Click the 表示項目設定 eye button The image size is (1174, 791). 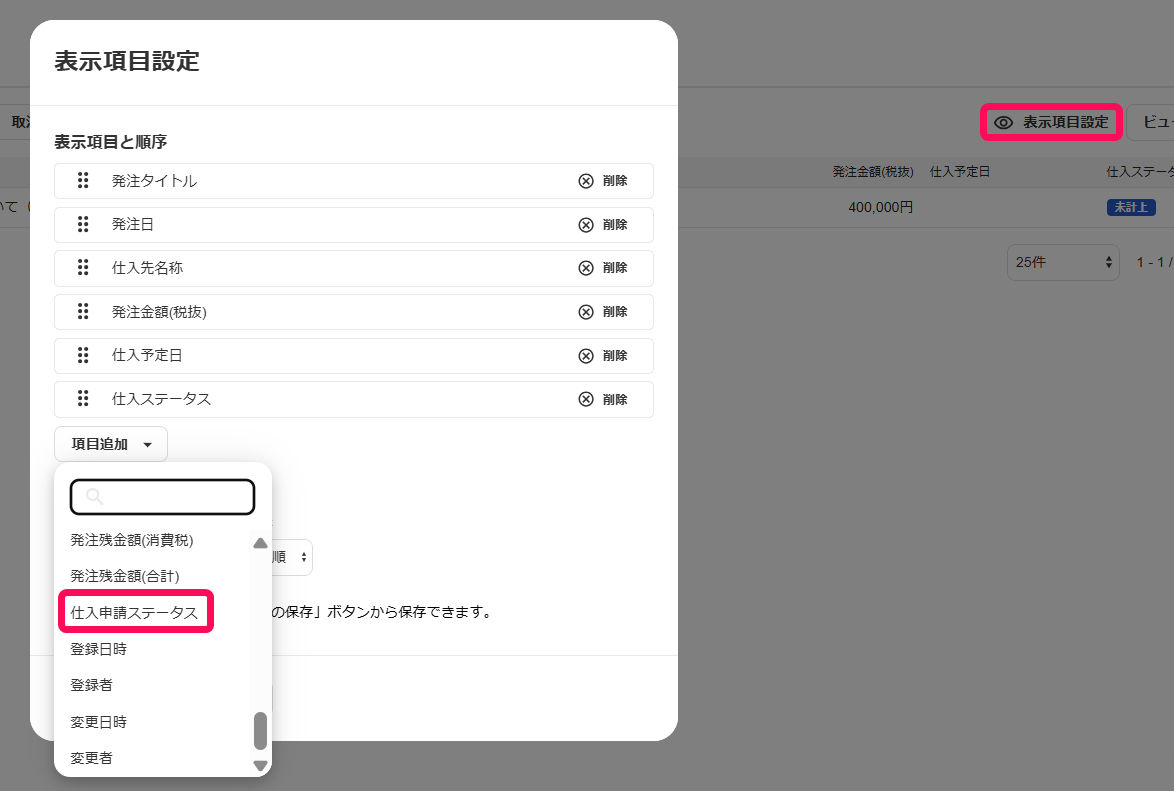(x=1051, y=122)
